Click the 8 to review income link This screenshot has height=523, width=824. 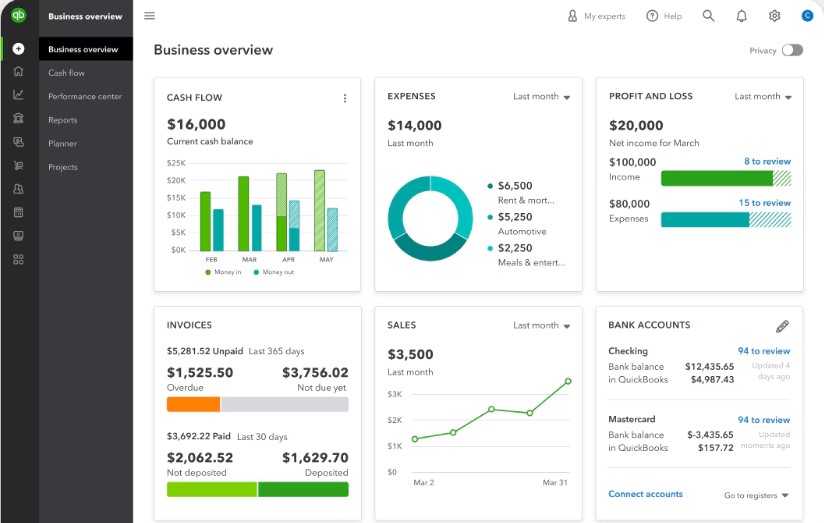click(x=767, y=161)
